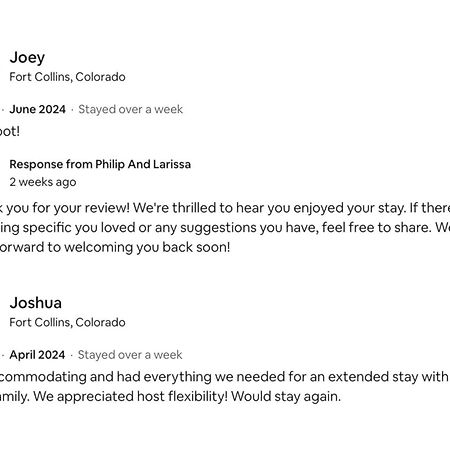This screenshot has width=450, height=450.
Task: Open reviewer Joey's profile name
Action: 27,57
